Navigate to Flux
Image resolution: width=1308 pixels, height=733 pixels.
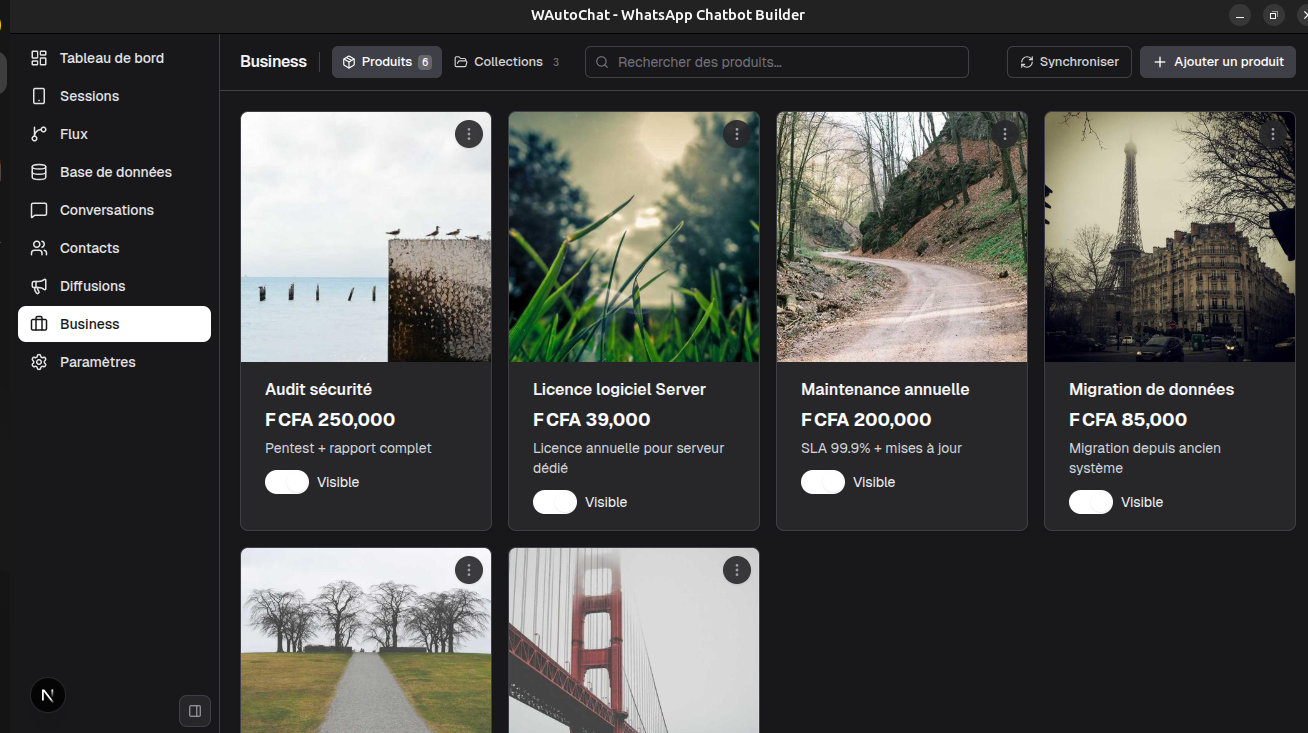114,134
